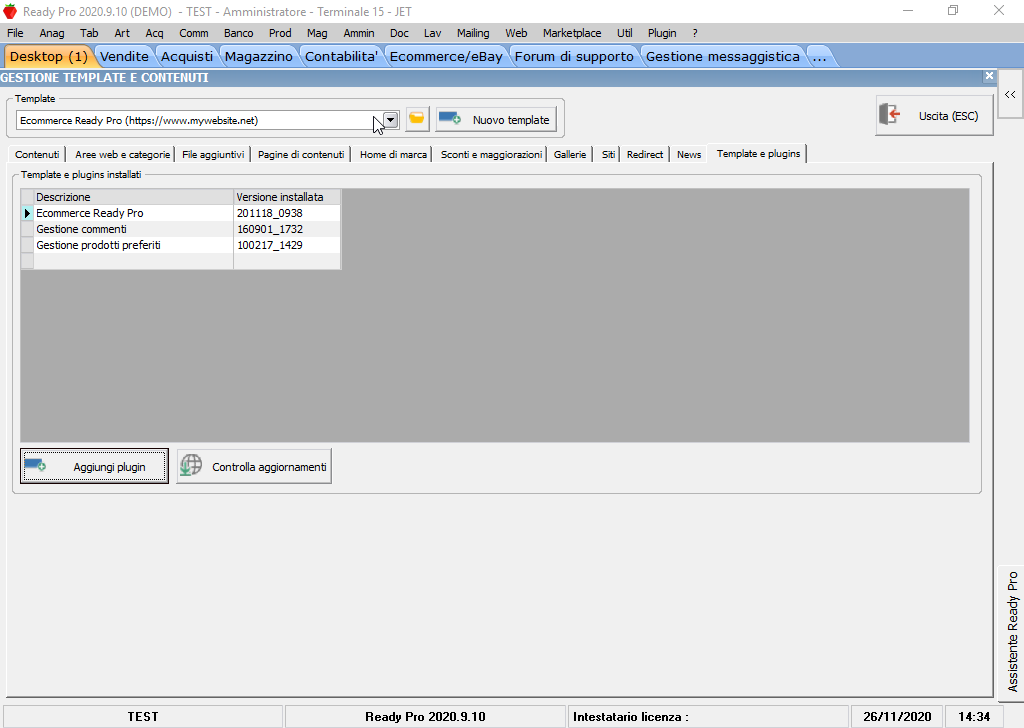Open Gestione messaggistica tab
Viewport: 1024px width, 728px height.
coord(722,56)
